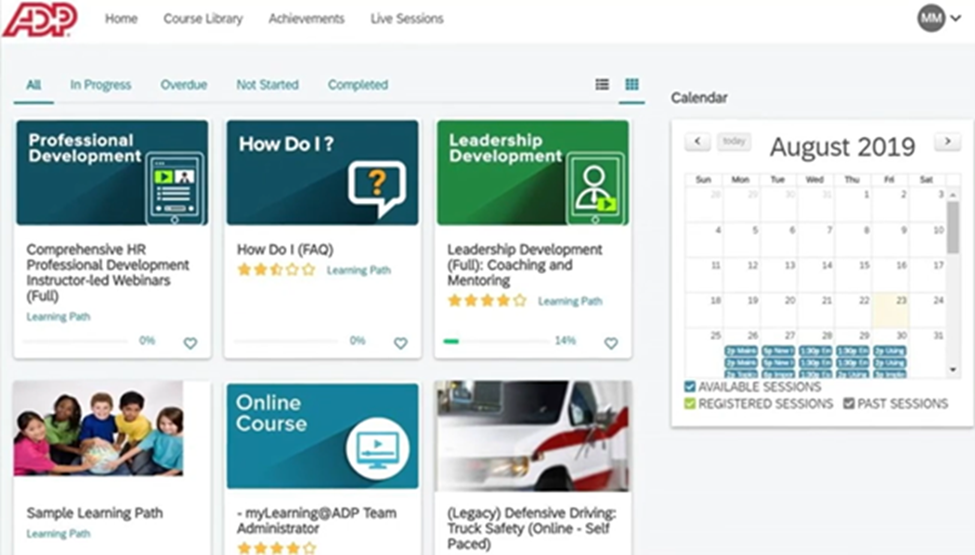
Task: Select the In Progress filter tab
Action: click(x=101, y=85)
